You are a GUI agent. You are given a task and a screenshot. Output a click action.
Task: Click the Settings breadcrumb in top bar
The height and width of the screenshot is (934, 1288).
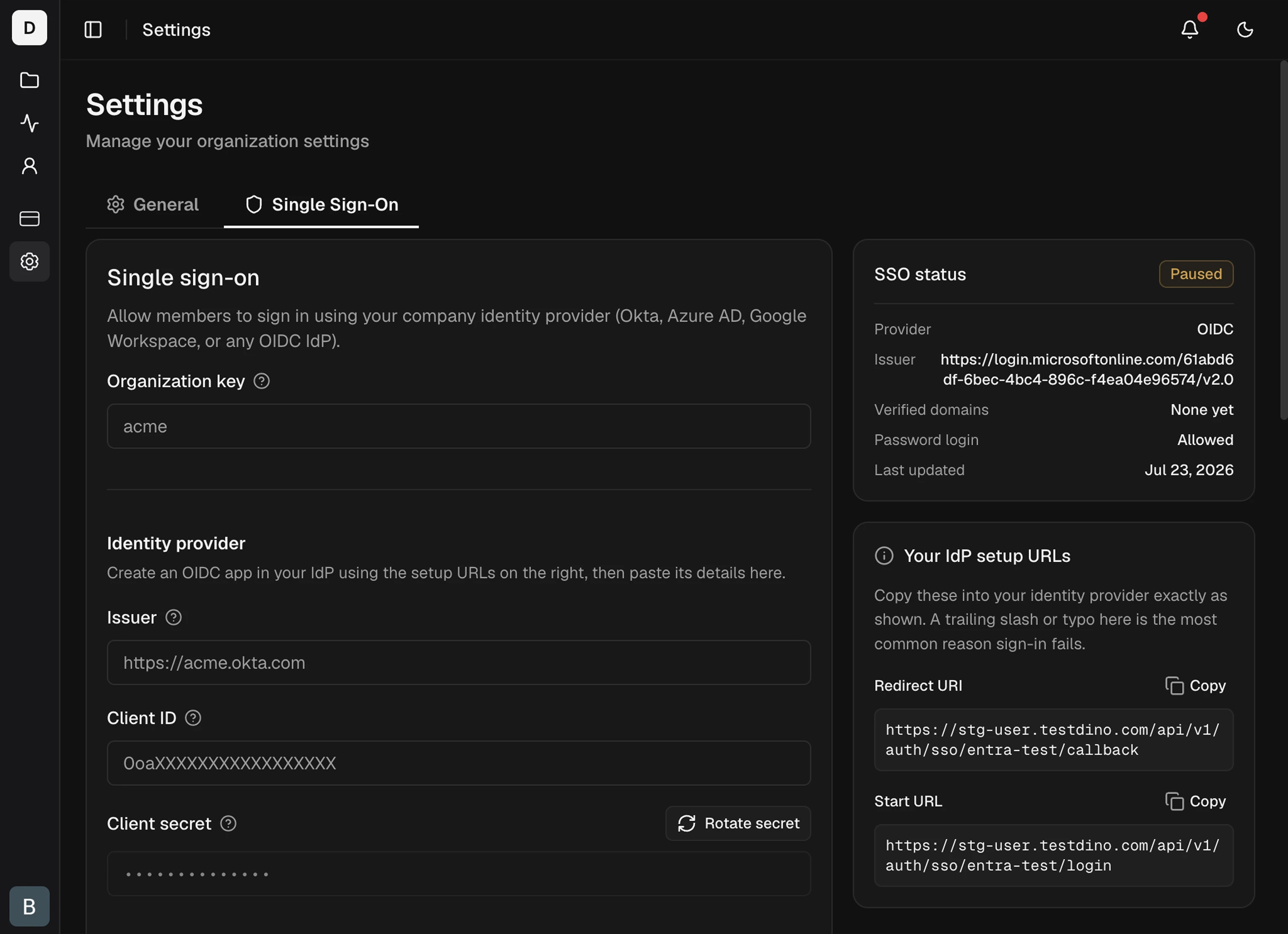point(176,29)
